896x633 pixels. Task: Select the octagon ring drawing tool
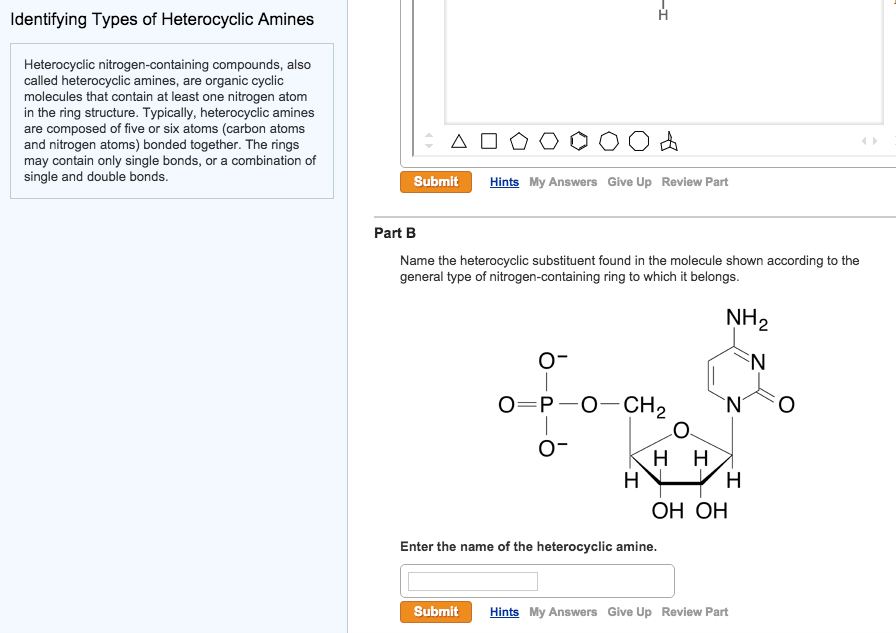pyautogui.click(x=639, y=141)
